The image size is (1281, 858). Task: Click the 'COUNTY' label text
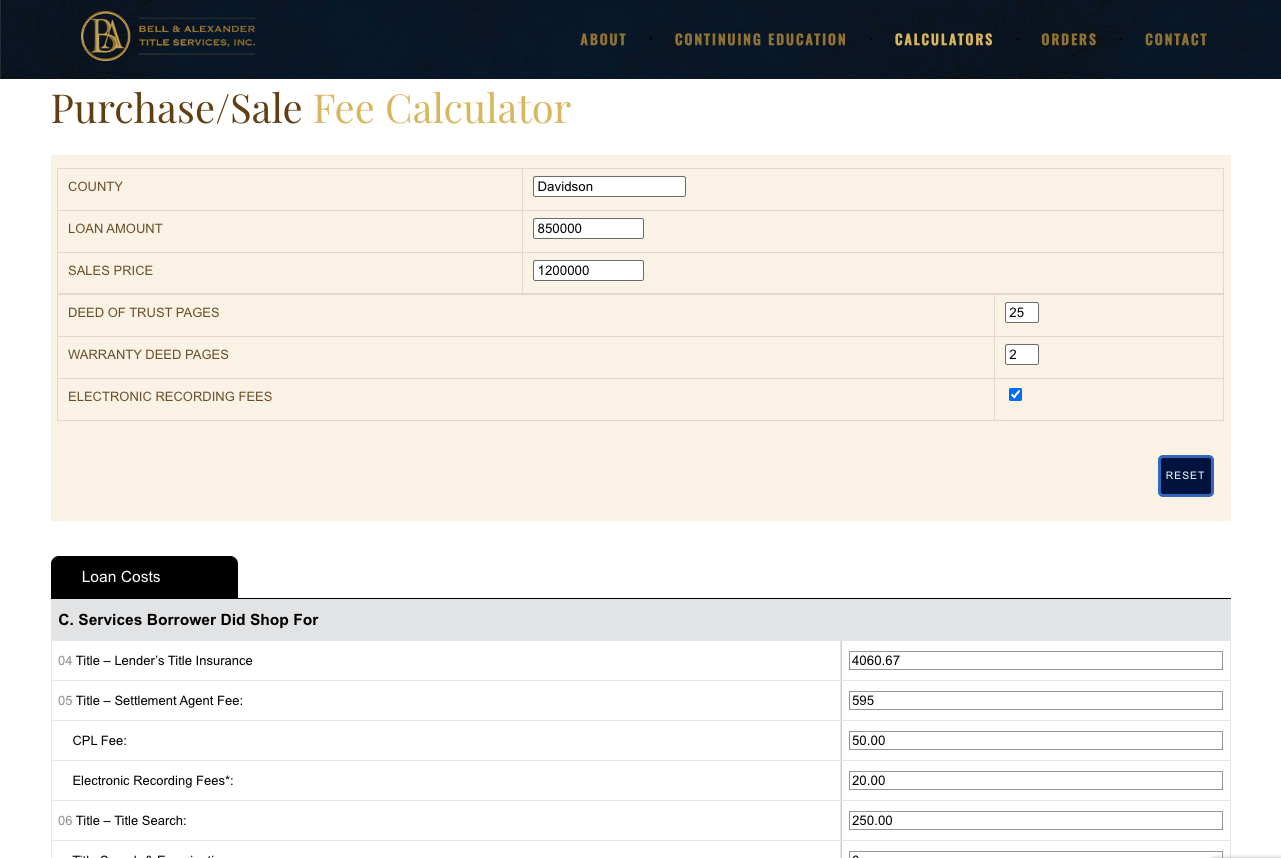pyautogui.click(x=95, y=187)
